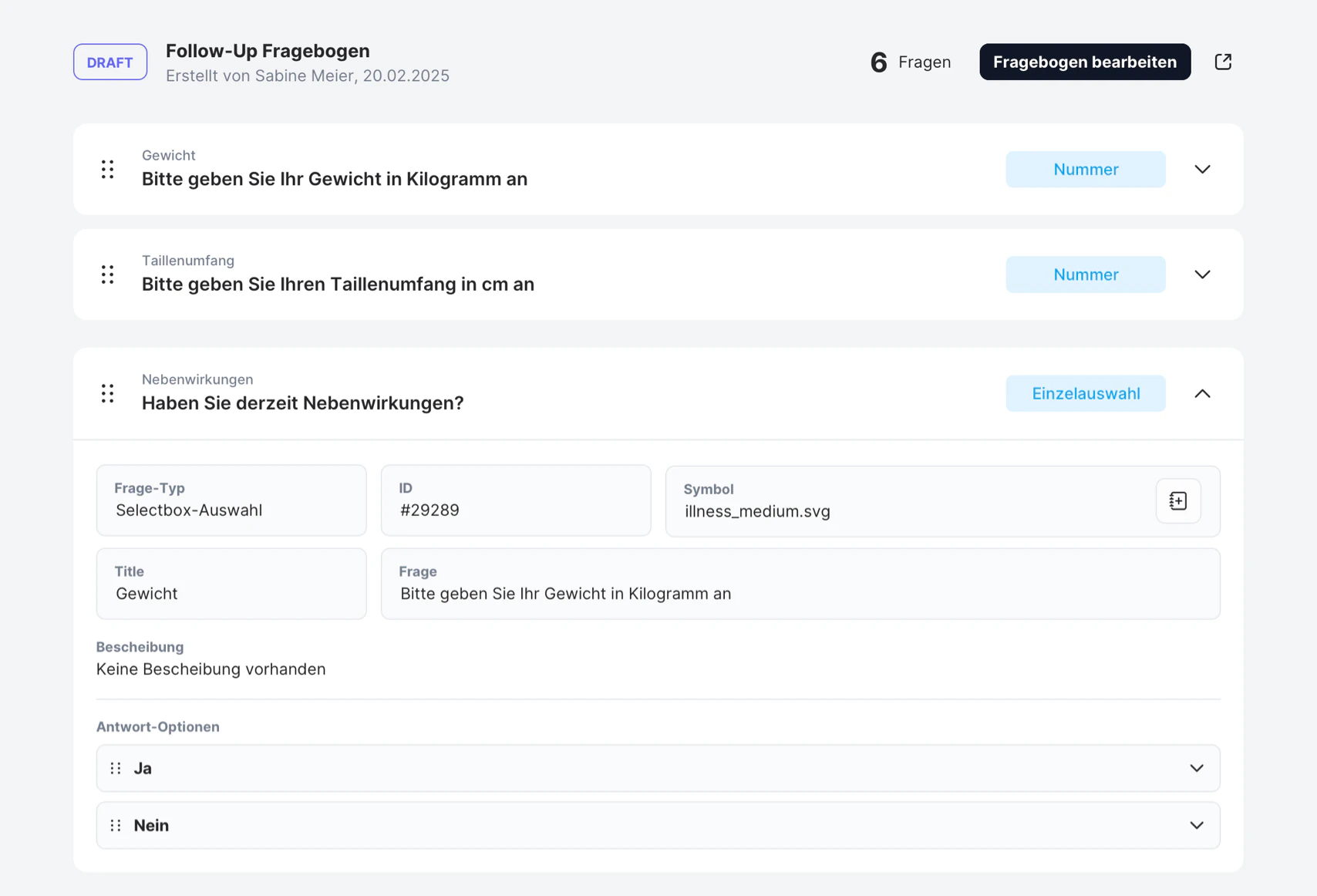Click the Title field containing Gewicht
1317x896 pixels.
coord(231,584)
